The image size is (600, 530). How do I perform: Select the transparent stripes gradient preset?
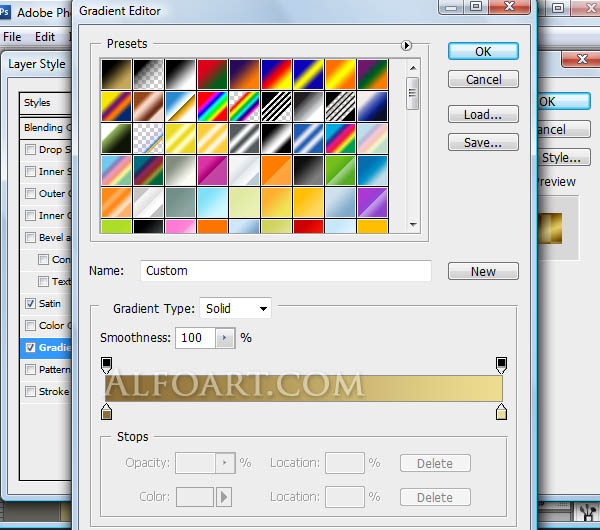pyautogui.click(x=277, y=106)
